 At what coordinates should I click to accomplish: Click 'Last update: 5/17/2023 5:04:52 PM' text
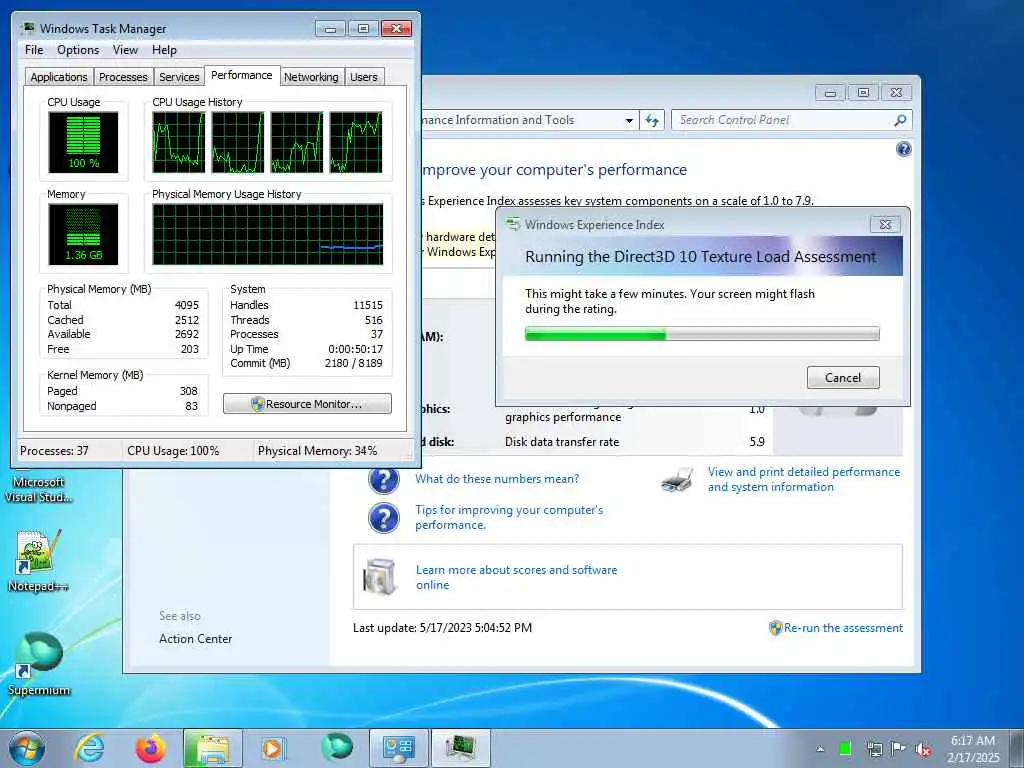click(x=442, y=628)
